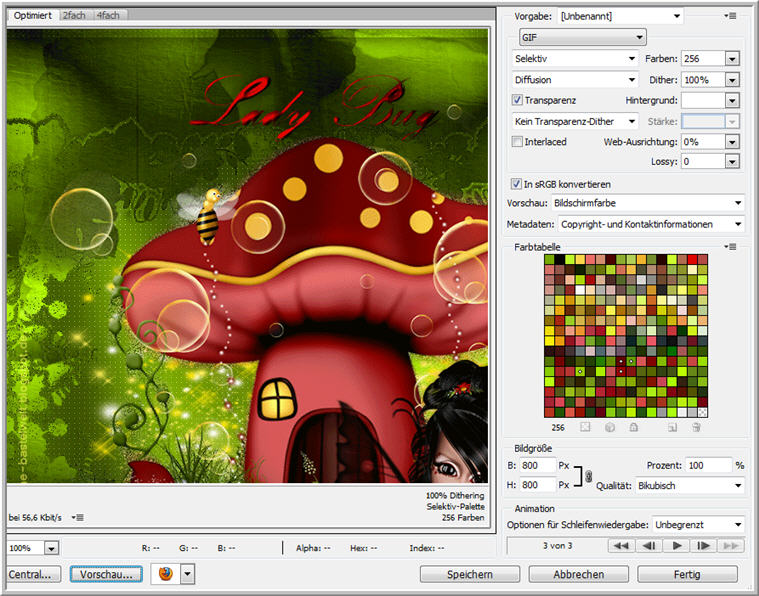Image resolution: width=759 pixels, height=596 pixels.
Task: Click the Lossy value field
Action: 703,162
